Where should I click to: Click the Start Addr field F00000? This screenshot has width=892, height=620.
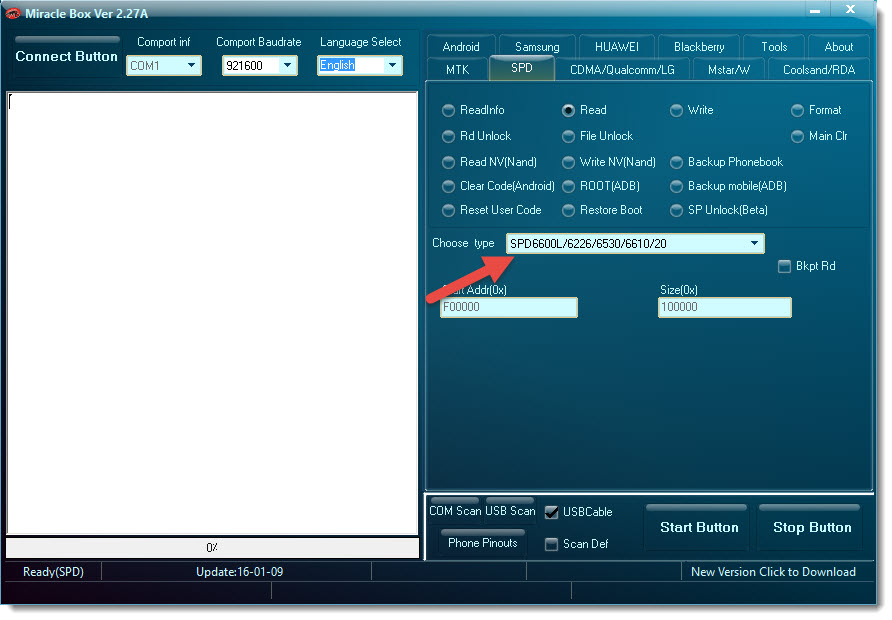point(509,308)
